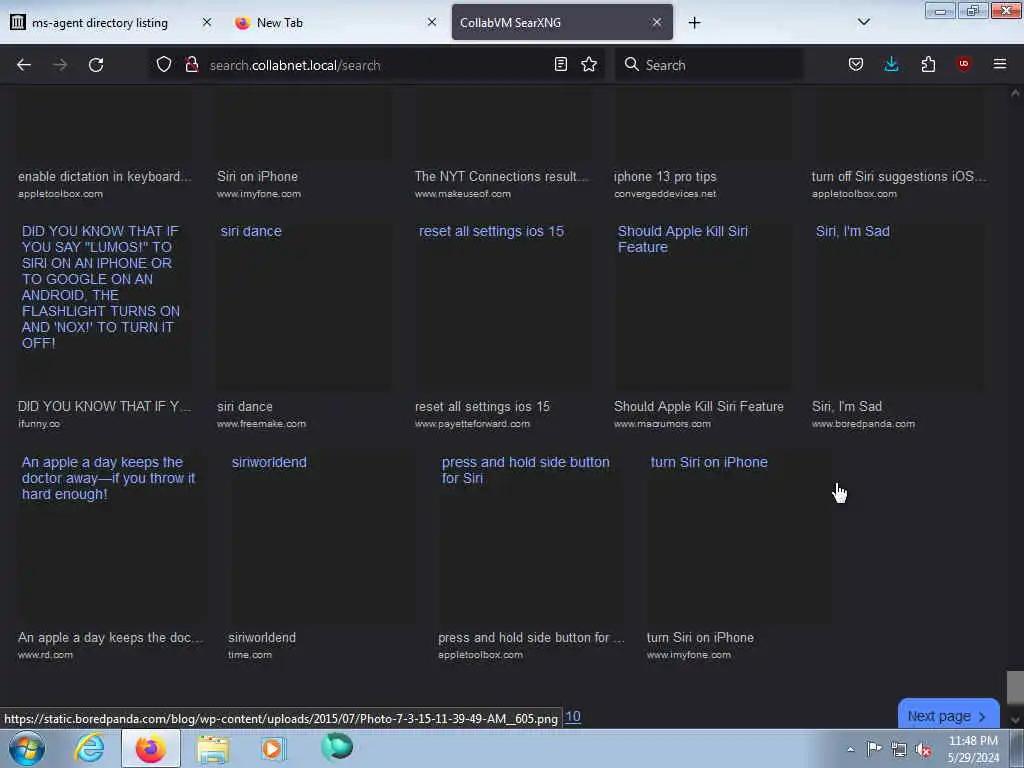Open the Windows Start menu
The height and width of the screenshot is (768, 1024).
coord(27,748)
